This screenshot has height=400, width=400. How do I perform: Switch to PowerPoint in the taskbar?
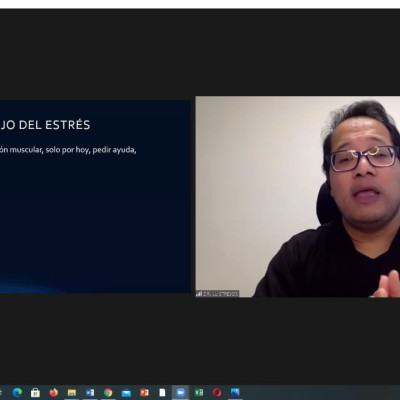[x=144, y=392]
